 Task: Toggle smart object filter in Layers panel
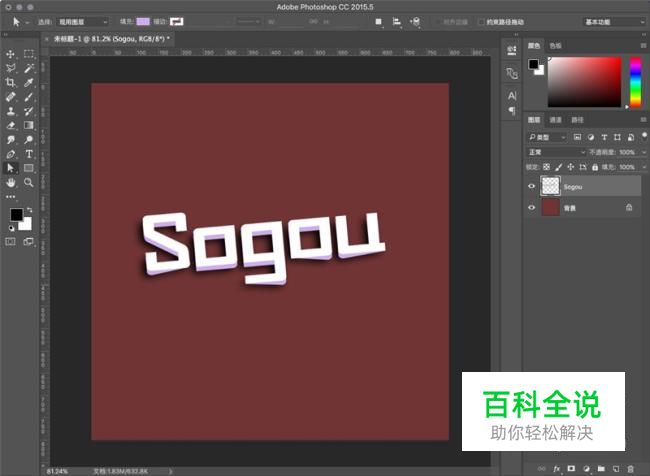click(631, 137)
